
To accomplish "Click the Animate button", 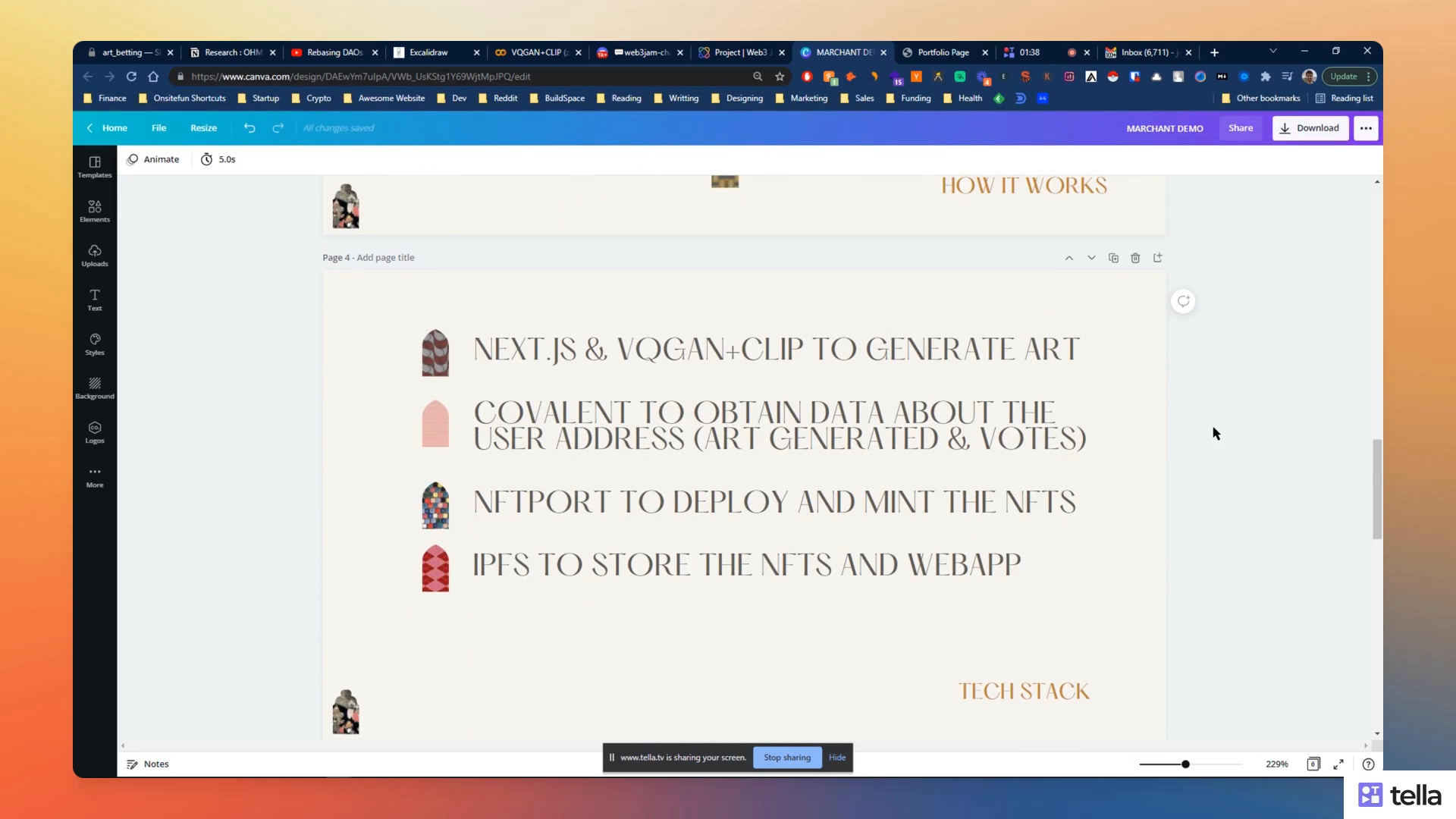I will coord(153,159).
